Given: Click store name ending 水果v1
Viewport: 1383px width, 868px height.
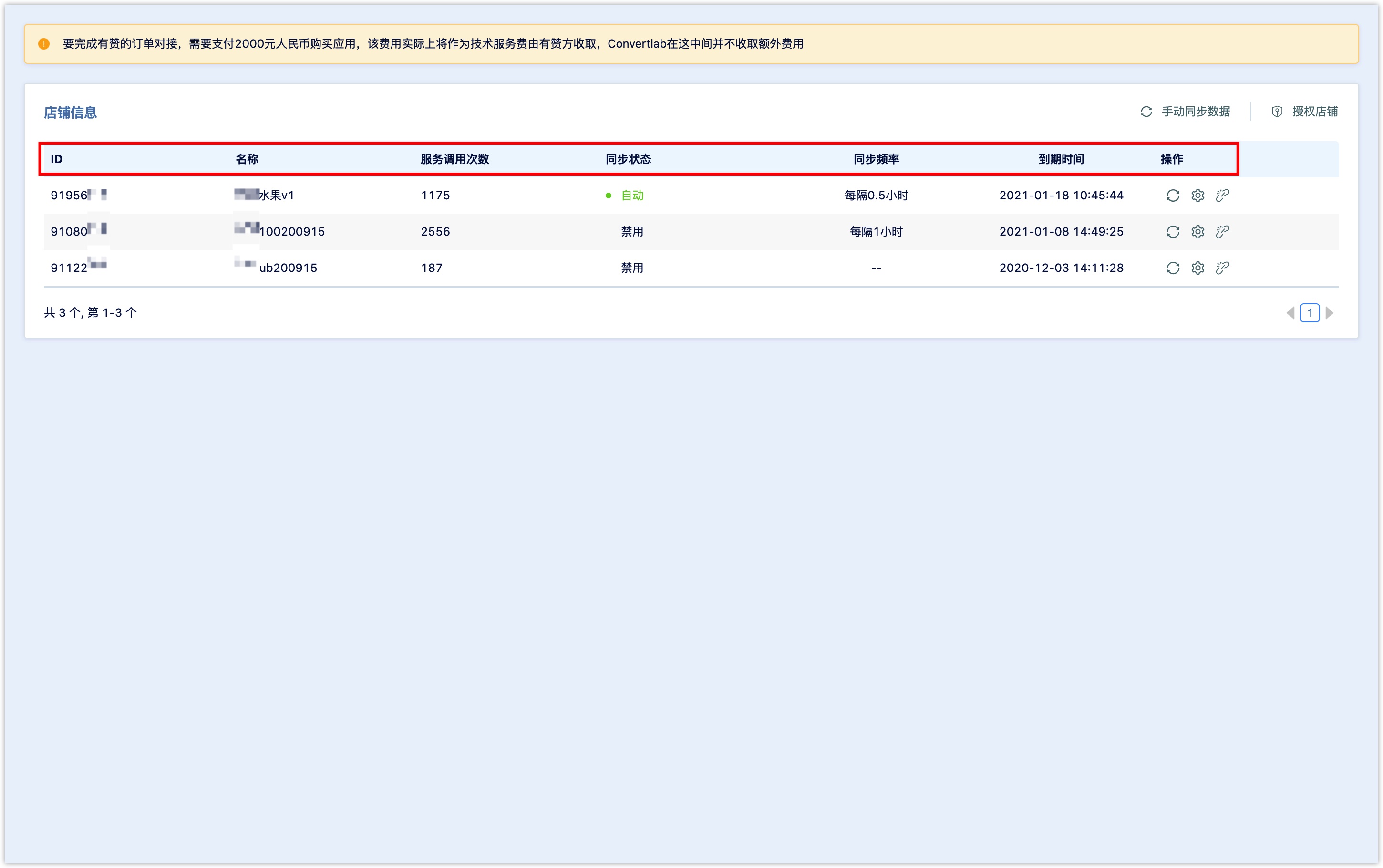Looking at the screenshot, I should (264, 195).
